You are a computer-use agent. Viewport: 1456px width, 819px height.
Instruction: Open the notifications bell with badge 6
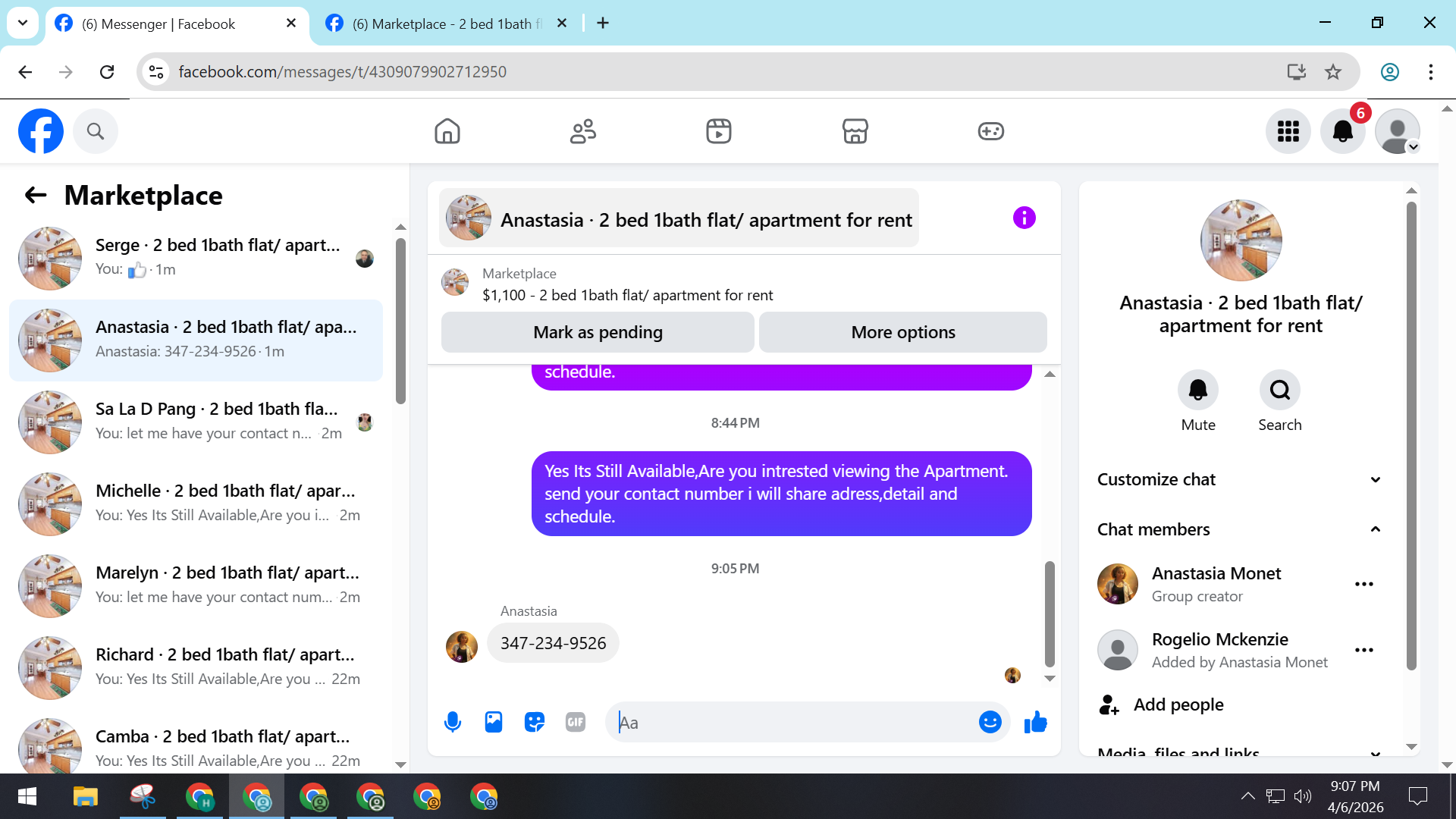click(x=1343, y=131)
